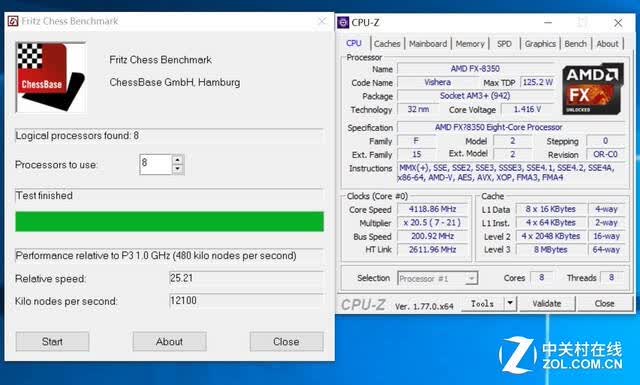Click the green benchmark progress bar
This screenshot has width=640, height=385.
(x=169, y=221)
